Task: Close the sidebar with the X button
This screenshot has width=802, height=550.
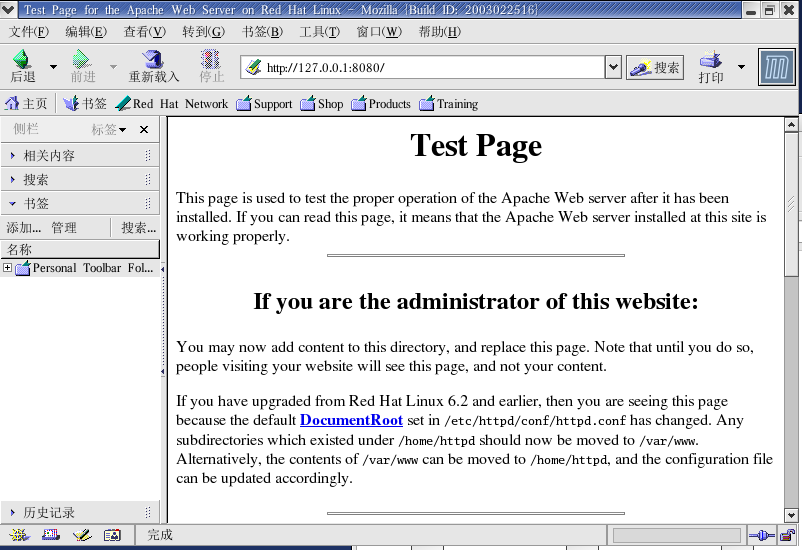Action: [x=144, y=129]
